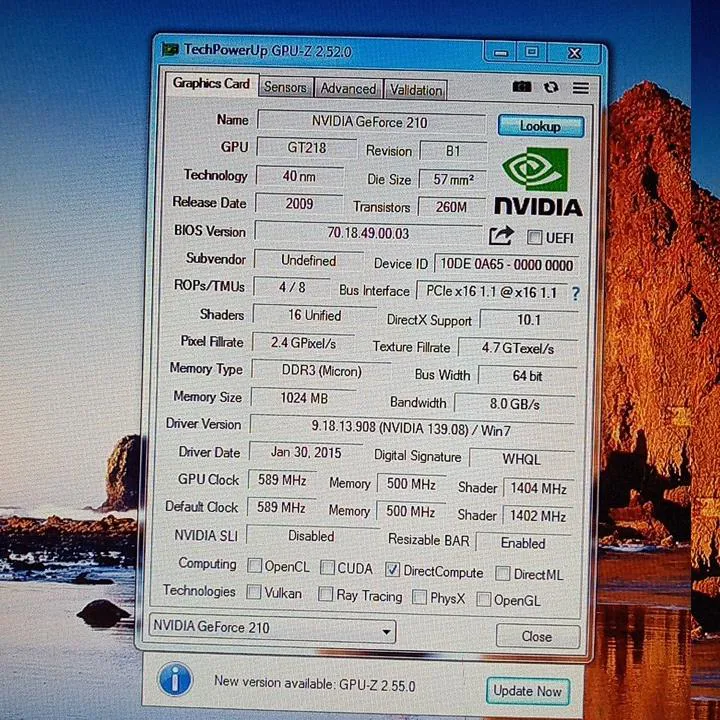Click the Release Date value 2009
The width and height of the screenshot is (720, 720).
click(x=299, y=204)
